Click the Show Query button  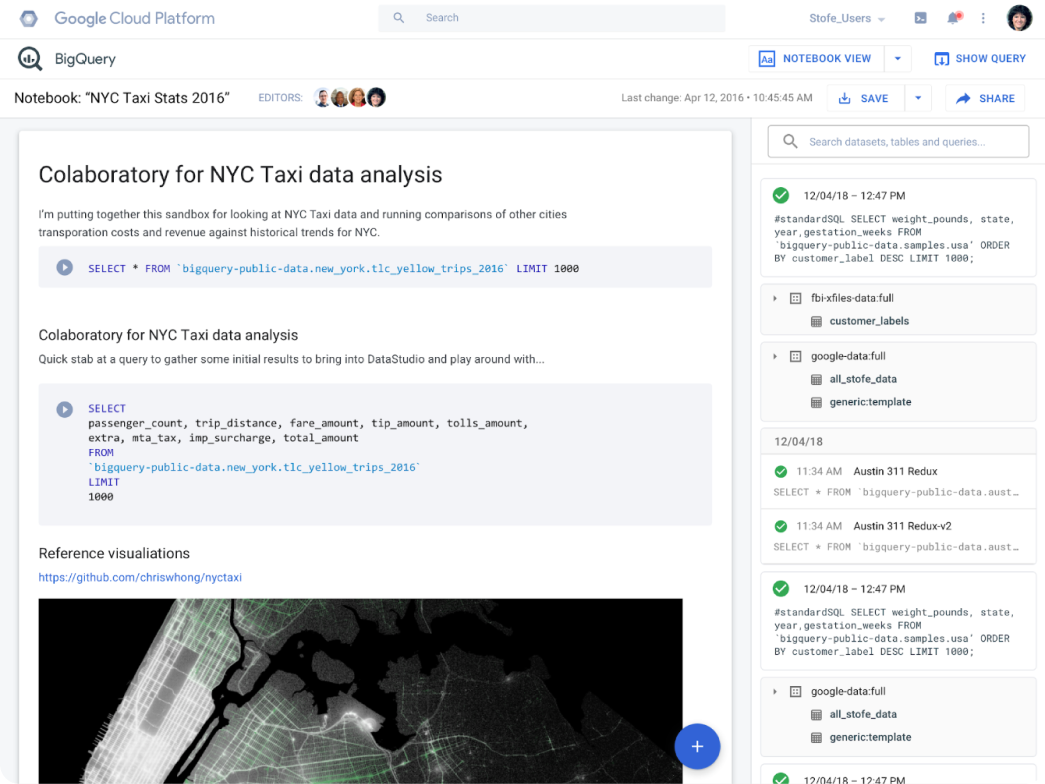979,59
